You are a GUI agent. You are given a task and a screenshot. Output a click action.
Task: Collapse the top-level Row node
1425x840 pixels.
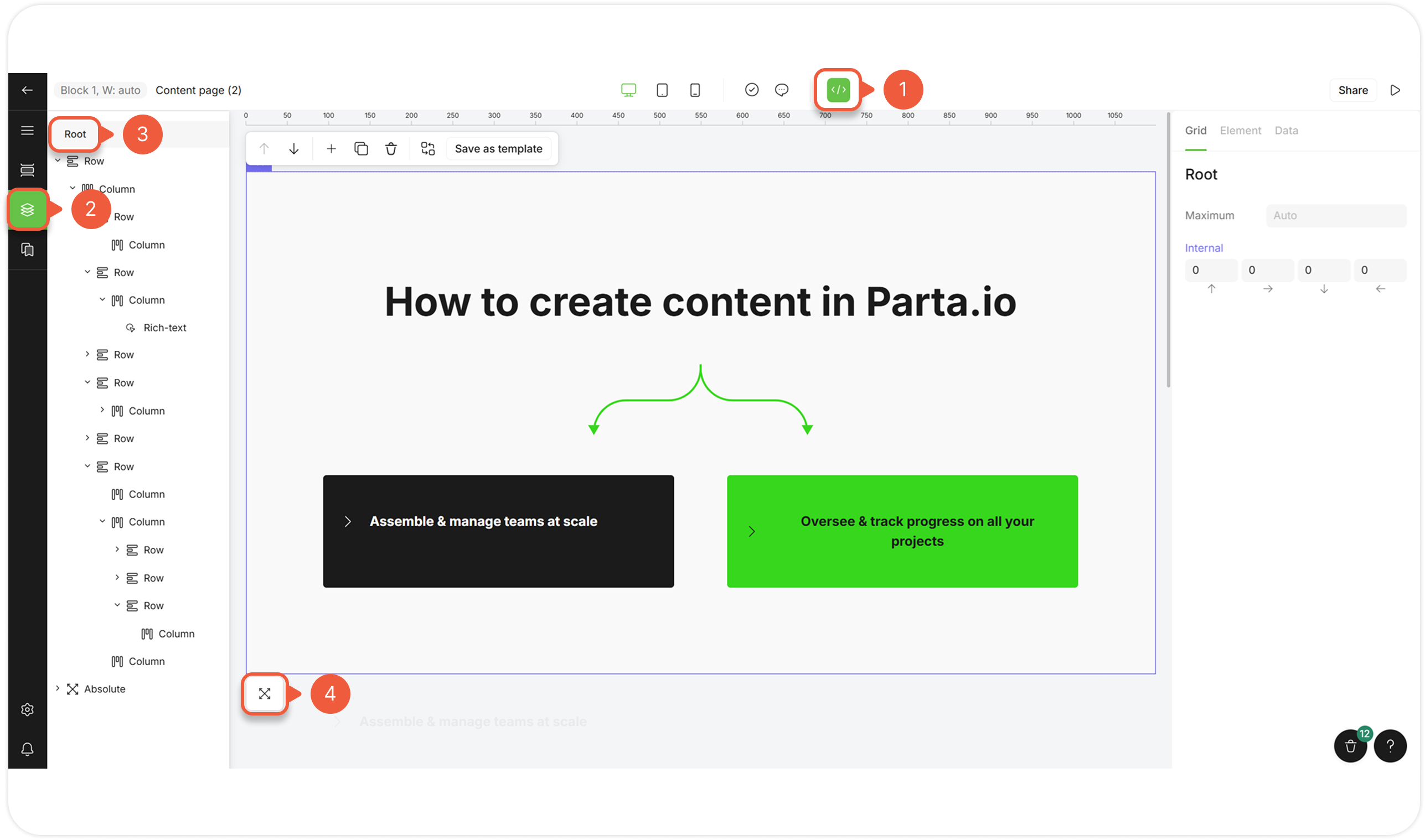[58, 161]
